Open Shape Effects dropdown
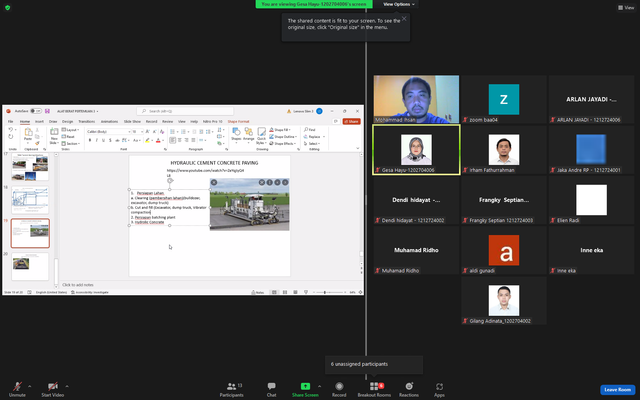The image size is (640, 400). tap(282, 144)
